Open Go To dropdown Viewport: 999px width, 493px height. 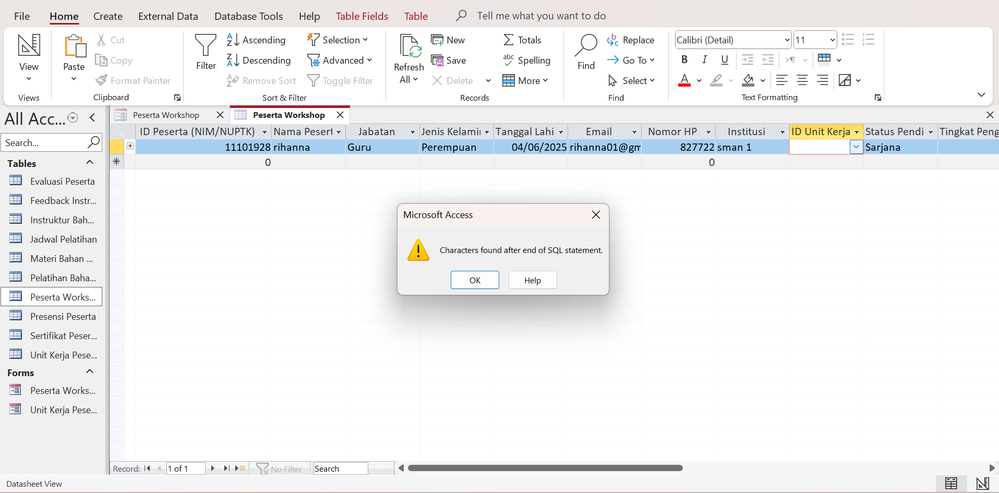(x=631, y=61)
